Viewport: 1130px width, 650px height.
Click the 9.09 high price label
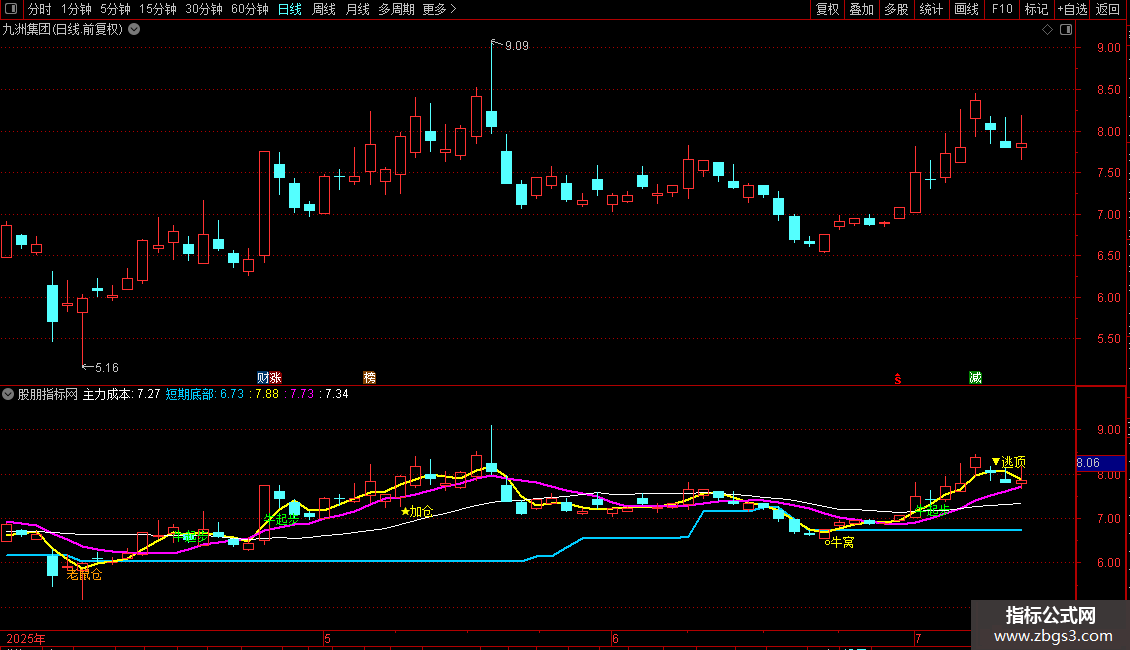(517, 45)
